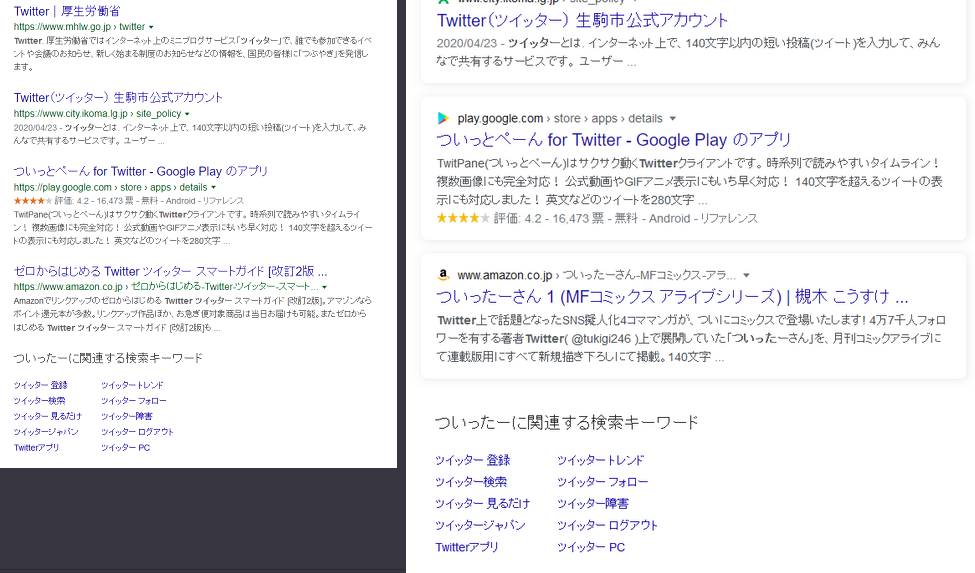The height and width of the screenshot is (573, 975).
Task: Expand dropdown arrow next to mhlw.go.jp URL
Action: (151, 27)
